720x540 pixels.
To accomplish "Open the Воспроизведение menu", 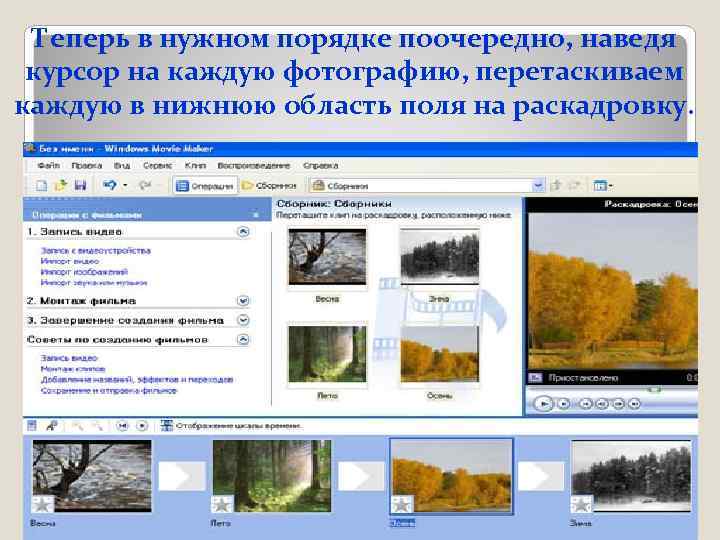I will pyautogui.click(x=253, y=165).
